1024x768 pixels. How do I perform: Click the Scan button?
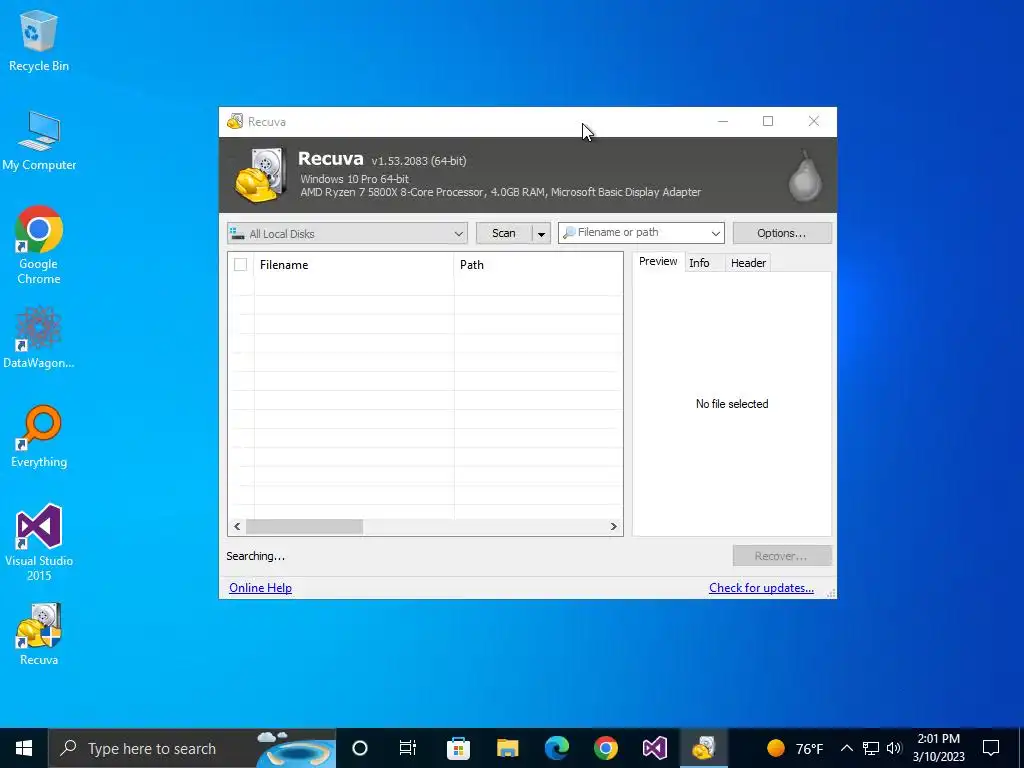(504, 233)
